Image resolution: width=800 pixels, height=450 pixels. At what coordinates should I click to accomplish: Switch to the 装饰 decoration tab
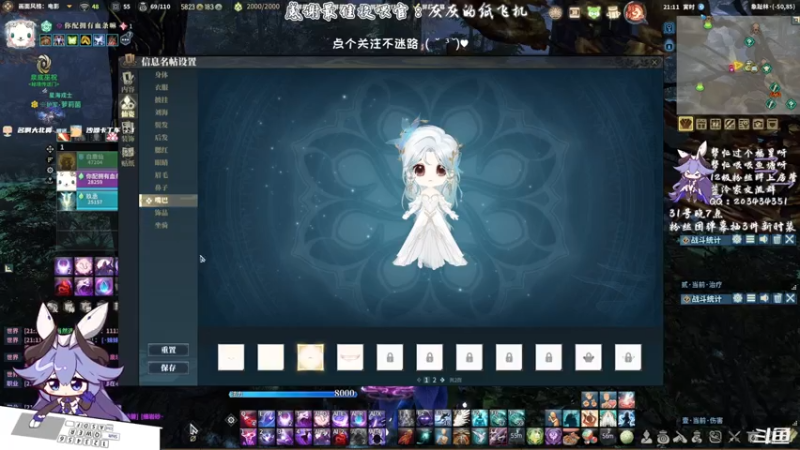coord(128,131)
